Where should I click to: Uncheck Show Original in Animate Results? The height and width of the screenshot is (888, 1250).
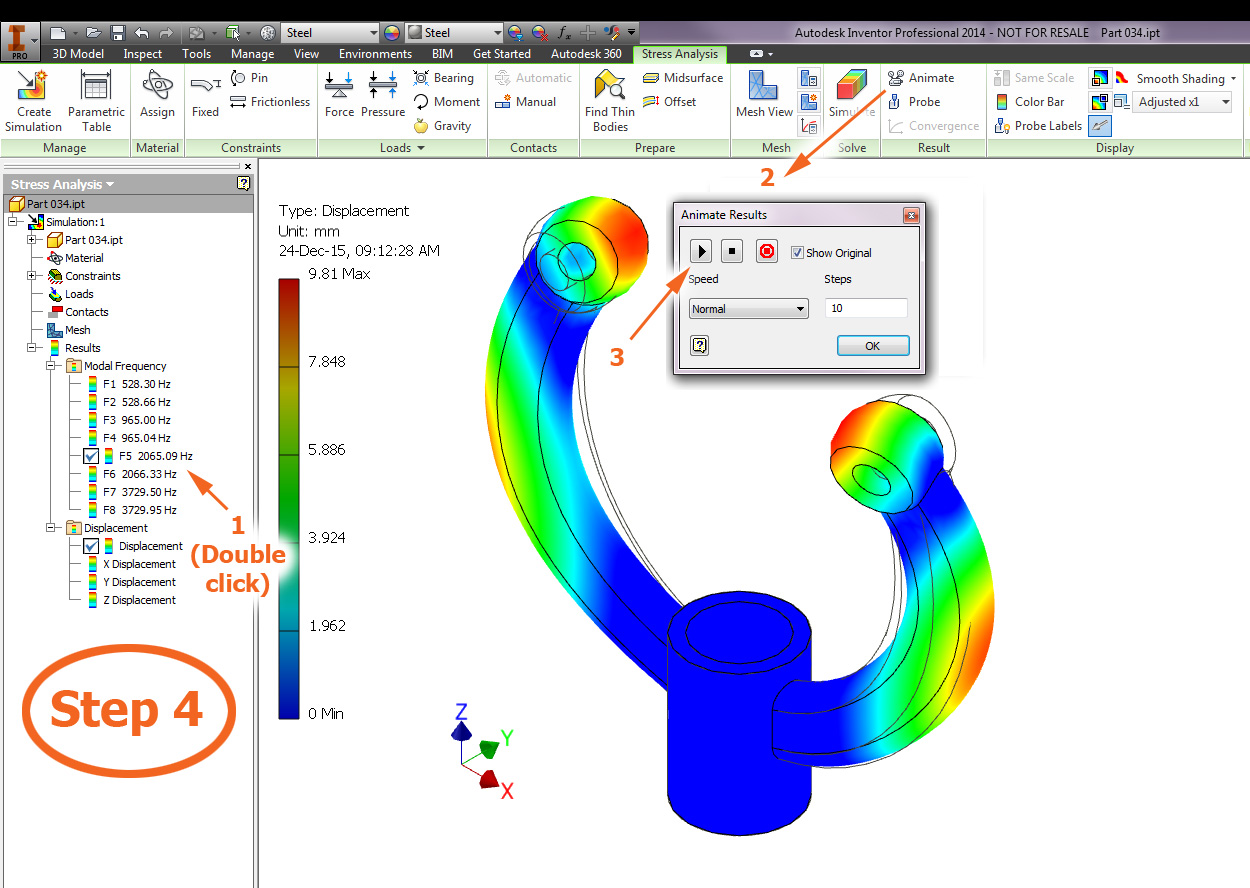point(797,253)
